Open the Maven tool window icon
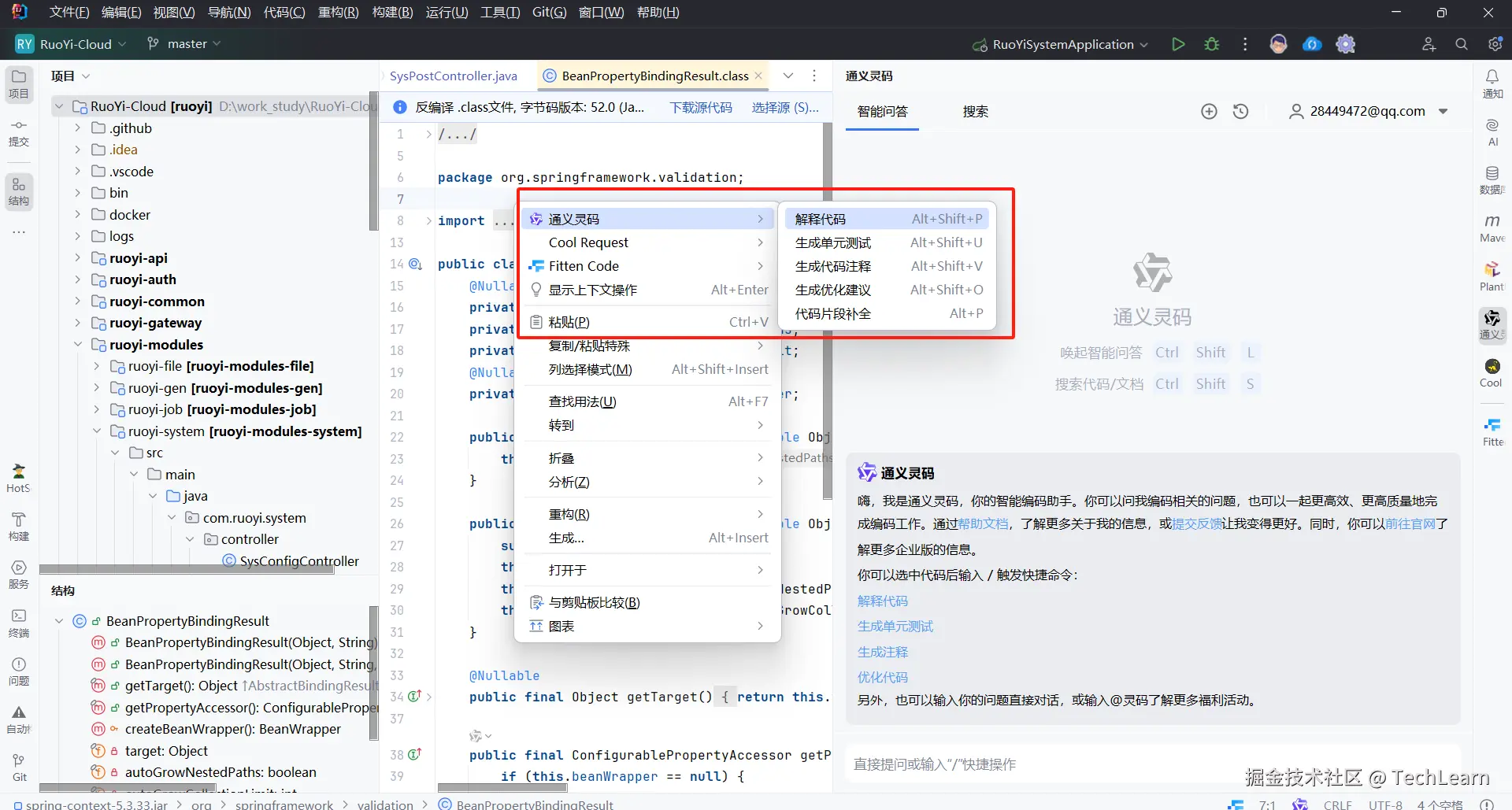This screenshot has width=1512, height=810. click(1492, 227)
